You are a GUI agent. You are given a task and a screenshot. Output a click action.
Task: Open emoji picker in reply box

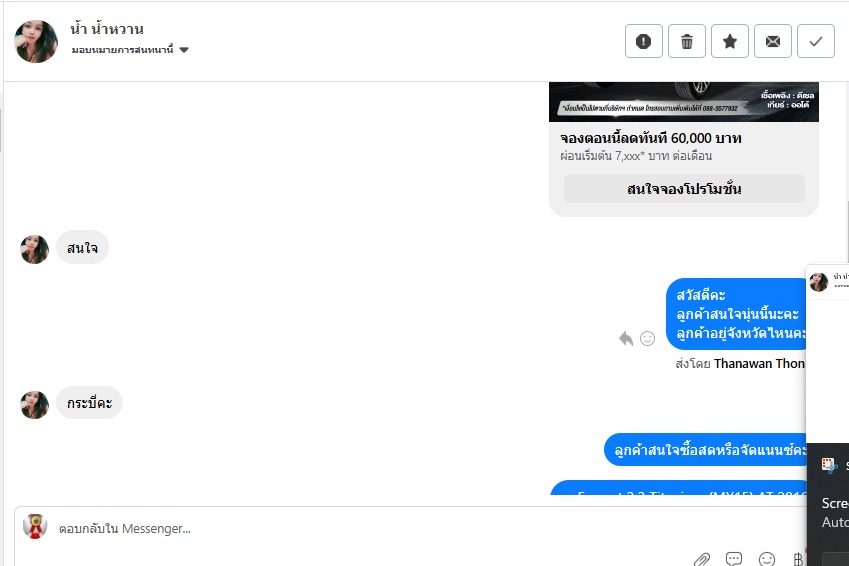(x=767, y=559)
